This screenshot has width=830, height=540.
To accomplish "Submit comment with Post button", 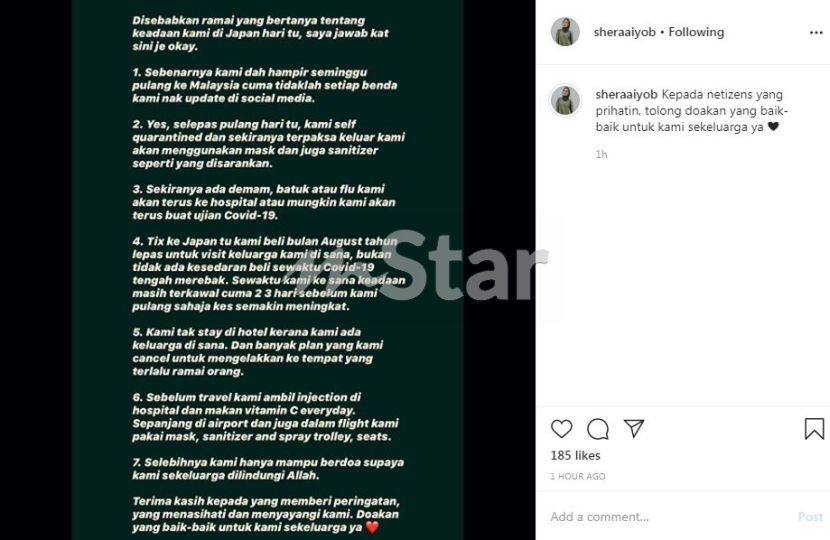I will point(810,517).
